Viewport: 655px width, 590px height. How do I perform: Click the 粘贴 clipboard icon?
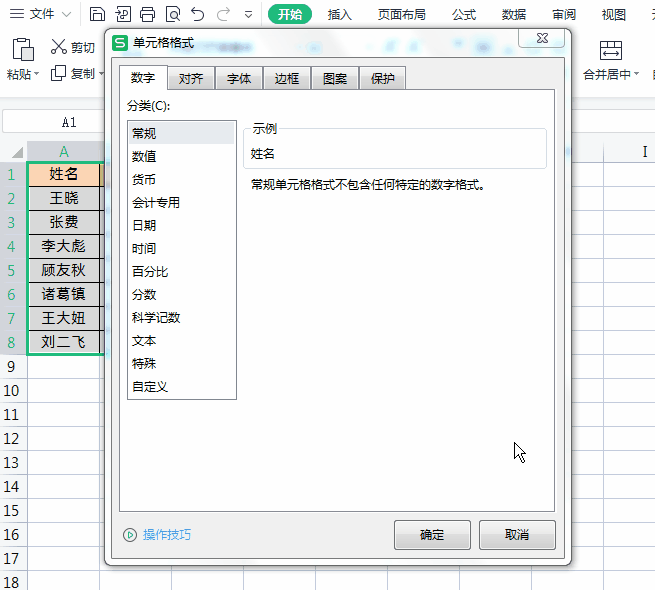tap(23, 49)
